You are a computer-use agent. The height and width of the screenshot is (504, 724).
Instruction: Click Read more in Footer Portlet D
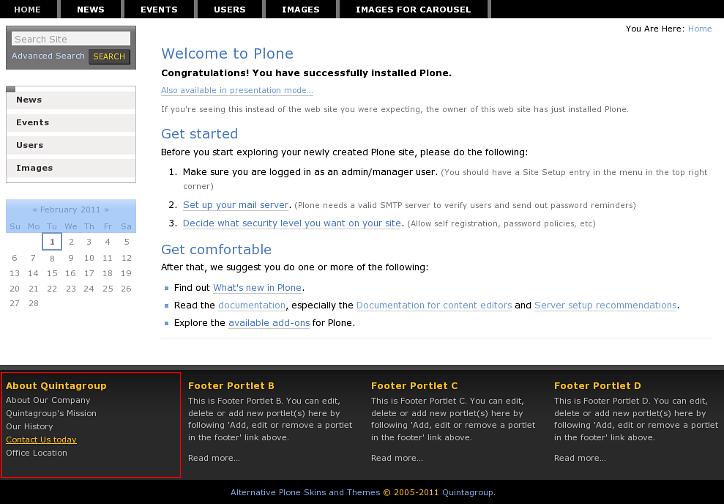click(580, 458)
